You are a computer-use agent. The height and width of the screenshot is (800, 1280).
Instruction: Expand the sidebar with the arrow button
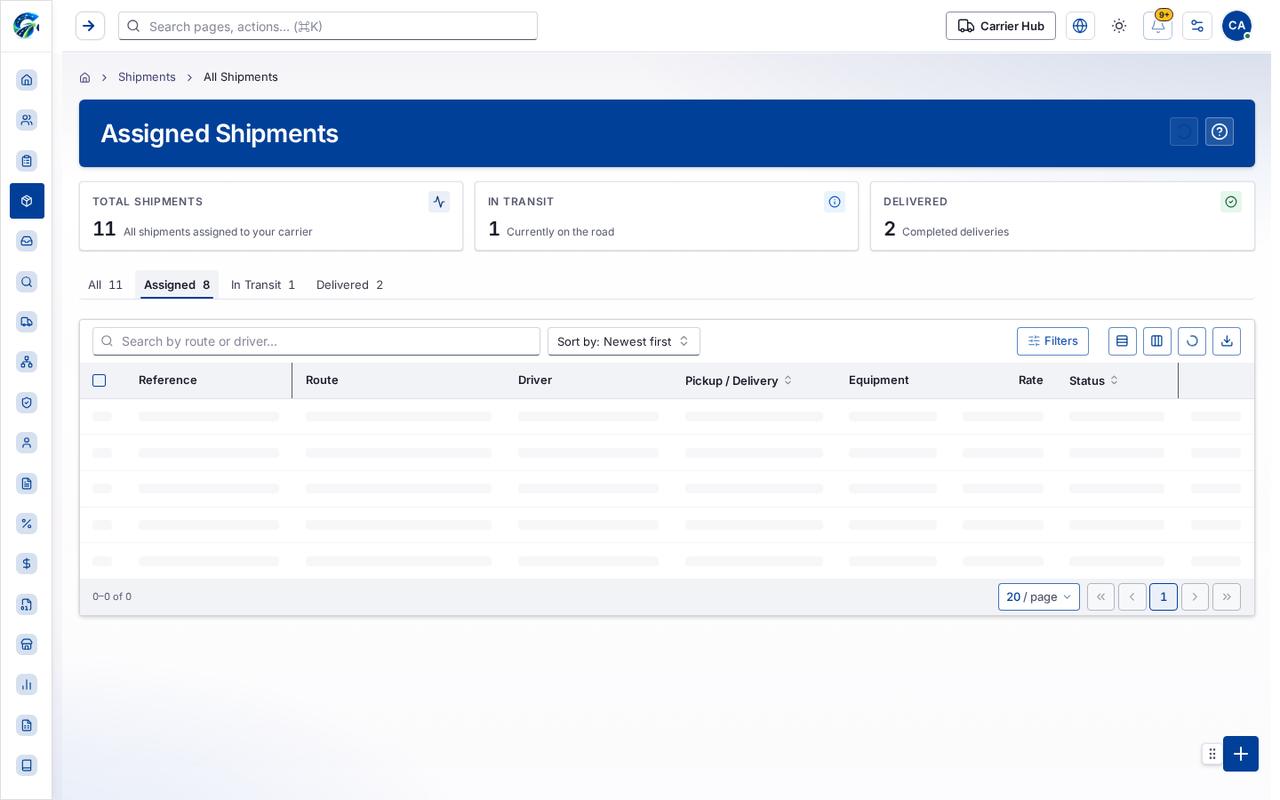(90, 26)
